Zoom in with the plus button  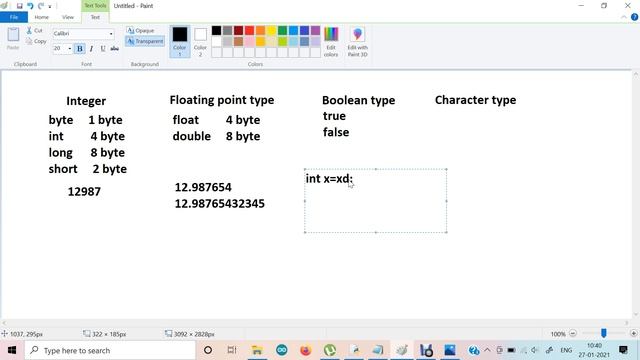click(x=633, y=333)
